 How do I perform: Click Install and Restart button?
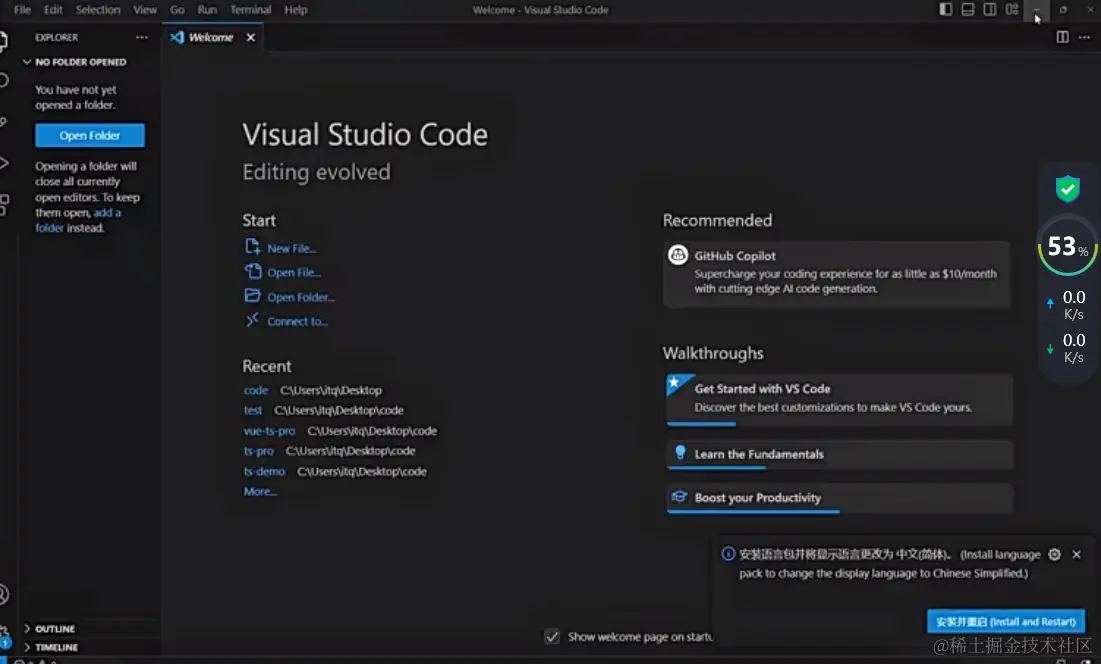(x=1006, y=621)
